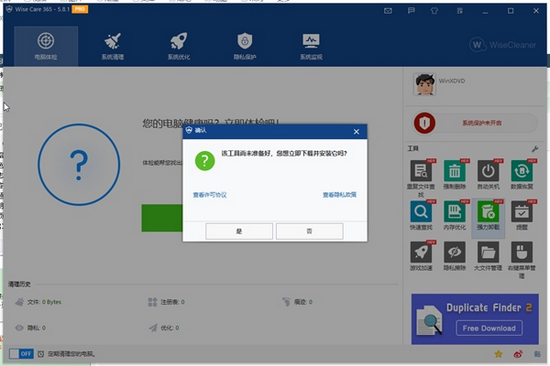
Task: Click No (否) in the confirm dialog
Action: click(x=309, y=231)
